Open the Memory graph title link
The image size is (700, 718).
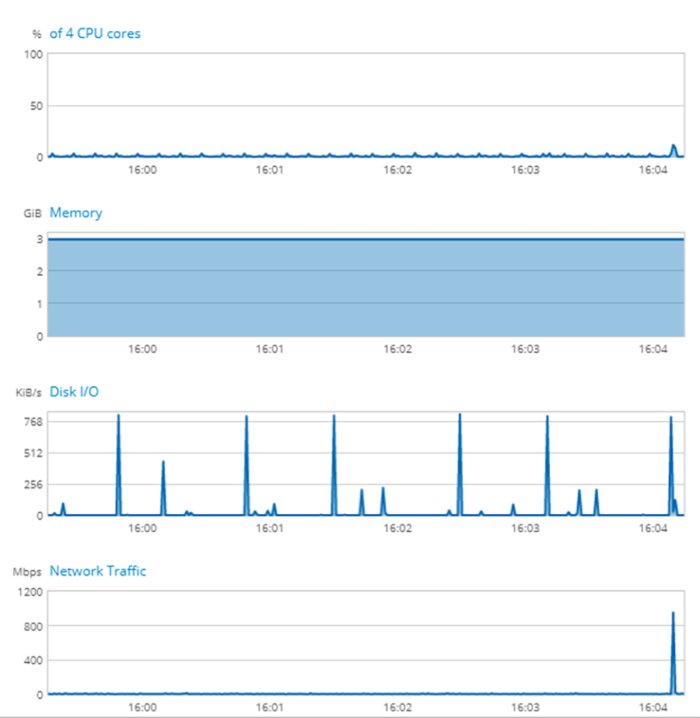pyautogui.click(x=76, y=213)
